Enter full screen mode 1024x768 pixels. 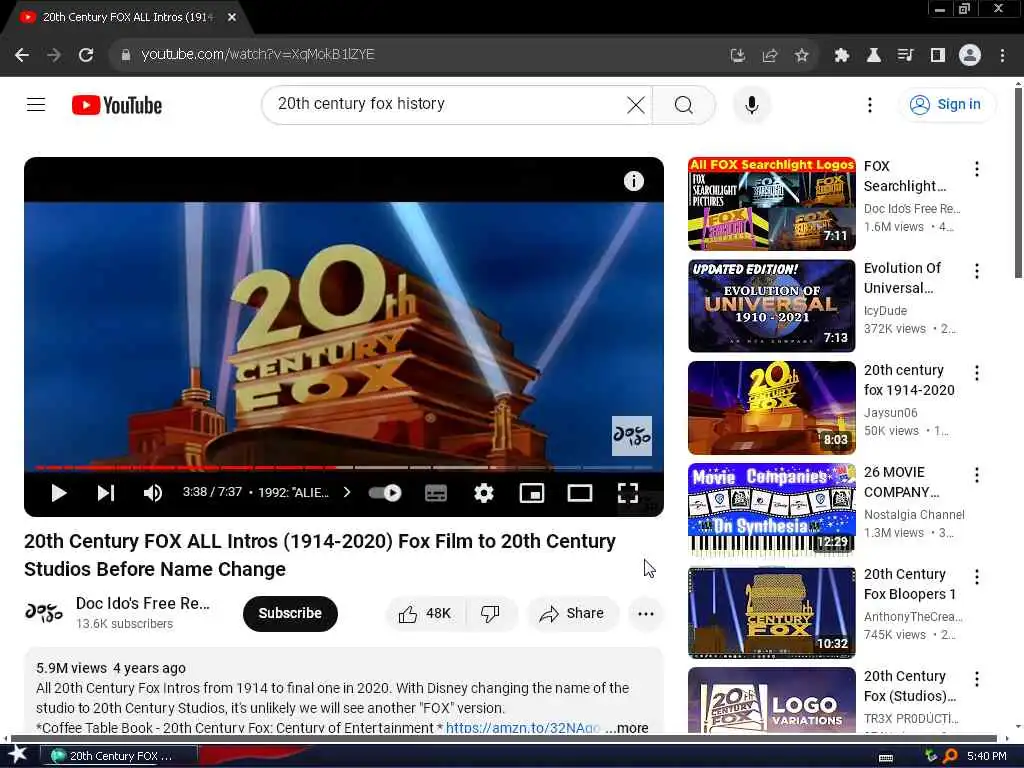coord(628,493)
